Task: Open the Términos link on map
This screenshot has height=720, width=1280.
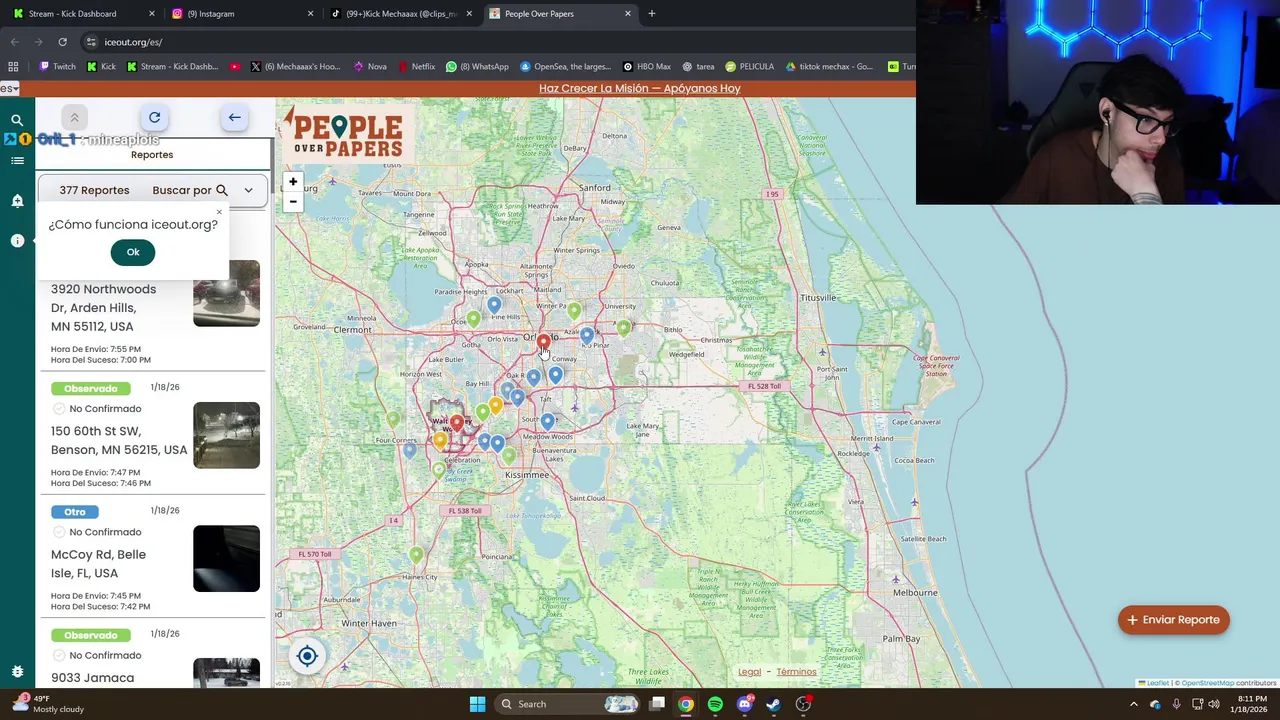Action: point(796,672)
